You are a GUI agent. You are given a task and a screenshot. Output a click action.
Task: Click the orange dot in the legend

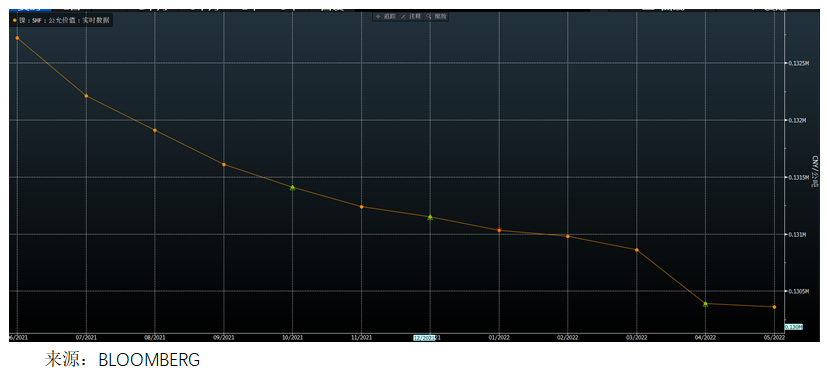[15, 20]
